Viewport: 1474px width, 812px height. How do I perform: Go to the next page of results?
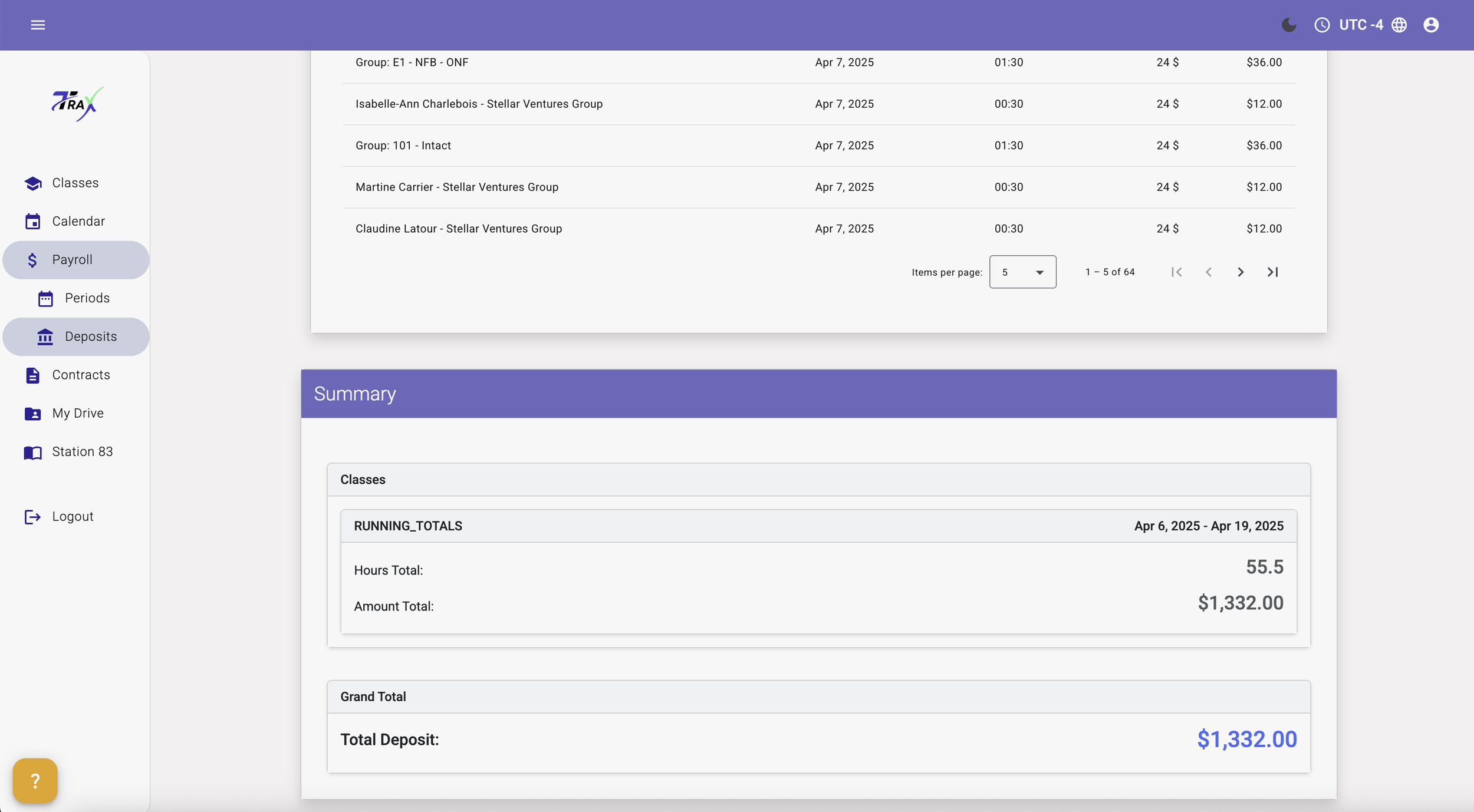[1241, 272]
